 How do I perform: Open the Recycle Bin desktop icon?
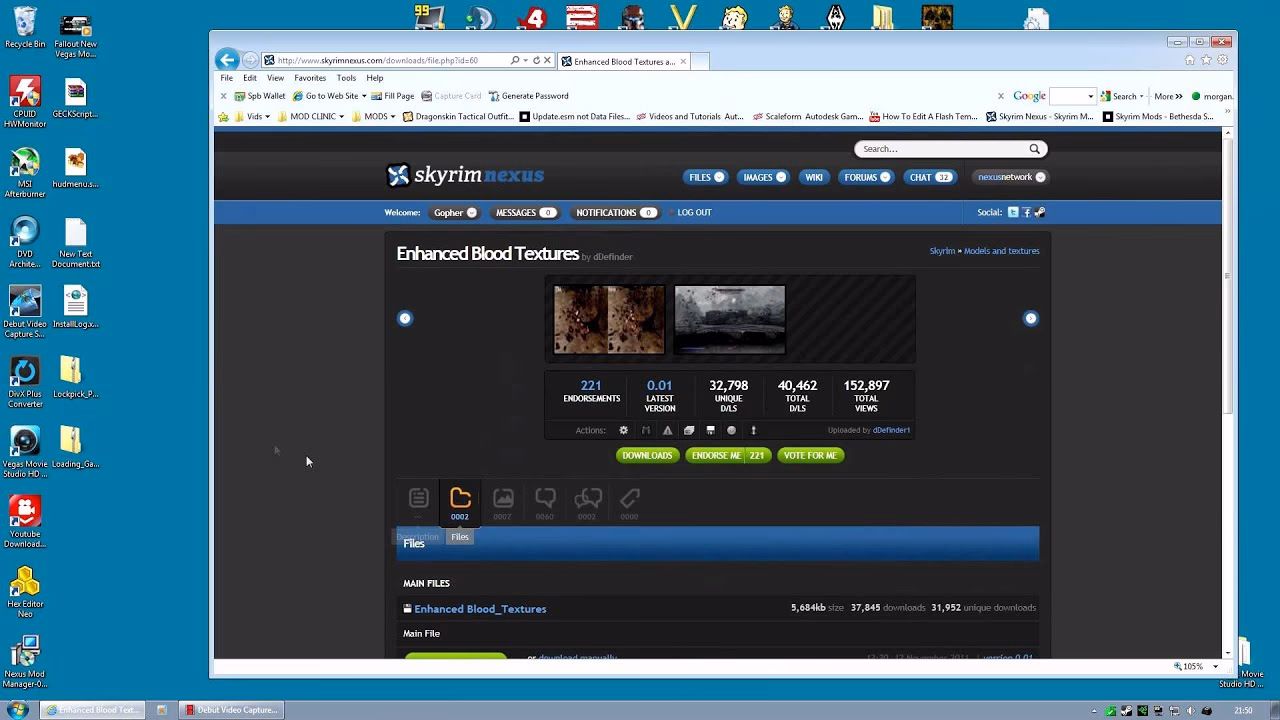(25, 27)
